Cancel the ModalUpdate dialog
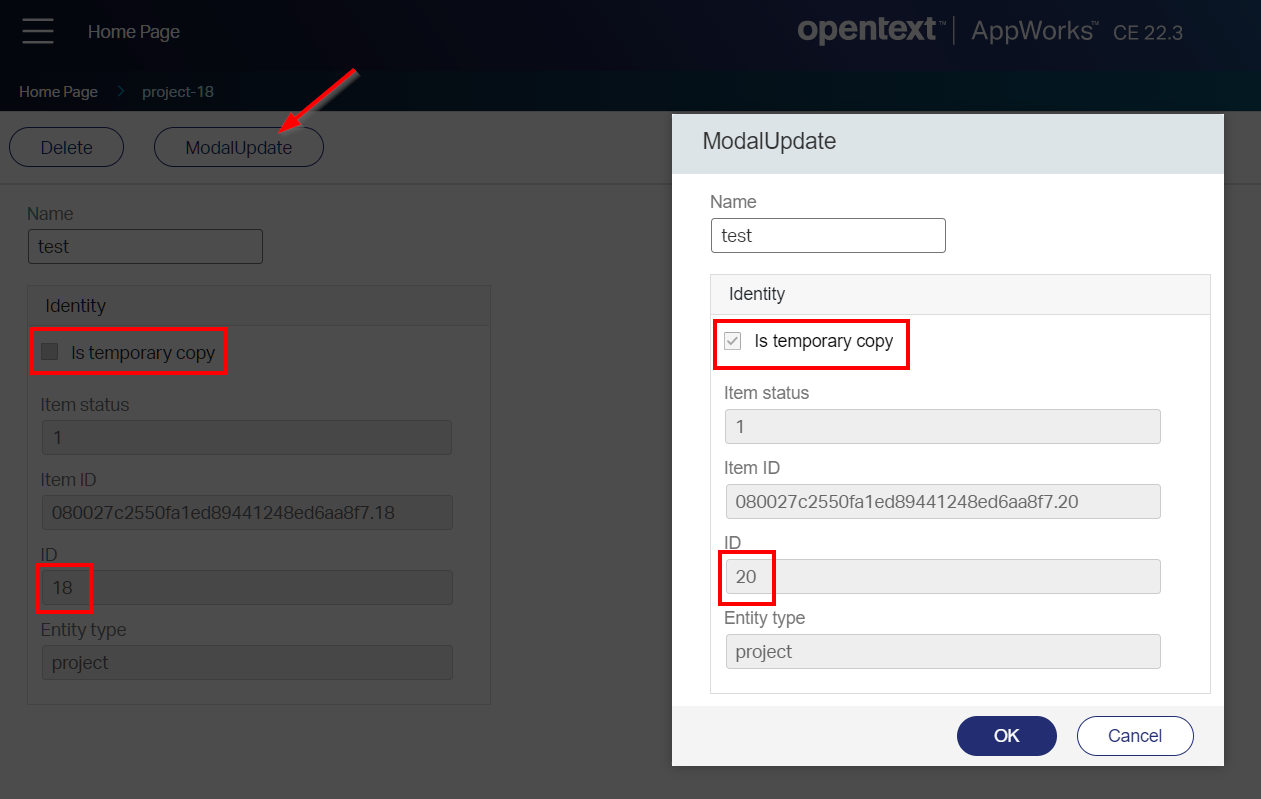Screen dimensions: 1261x799 [x=1135, y=736]
